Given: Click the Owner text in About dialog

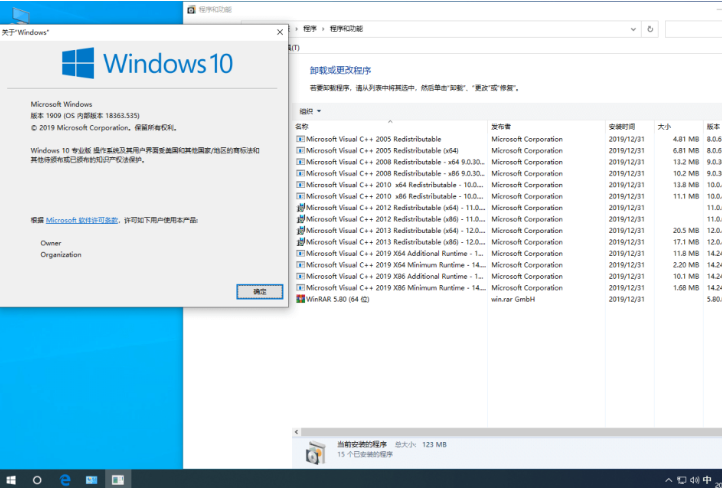Looking at the screenshot, I should [x=51, y=243].
